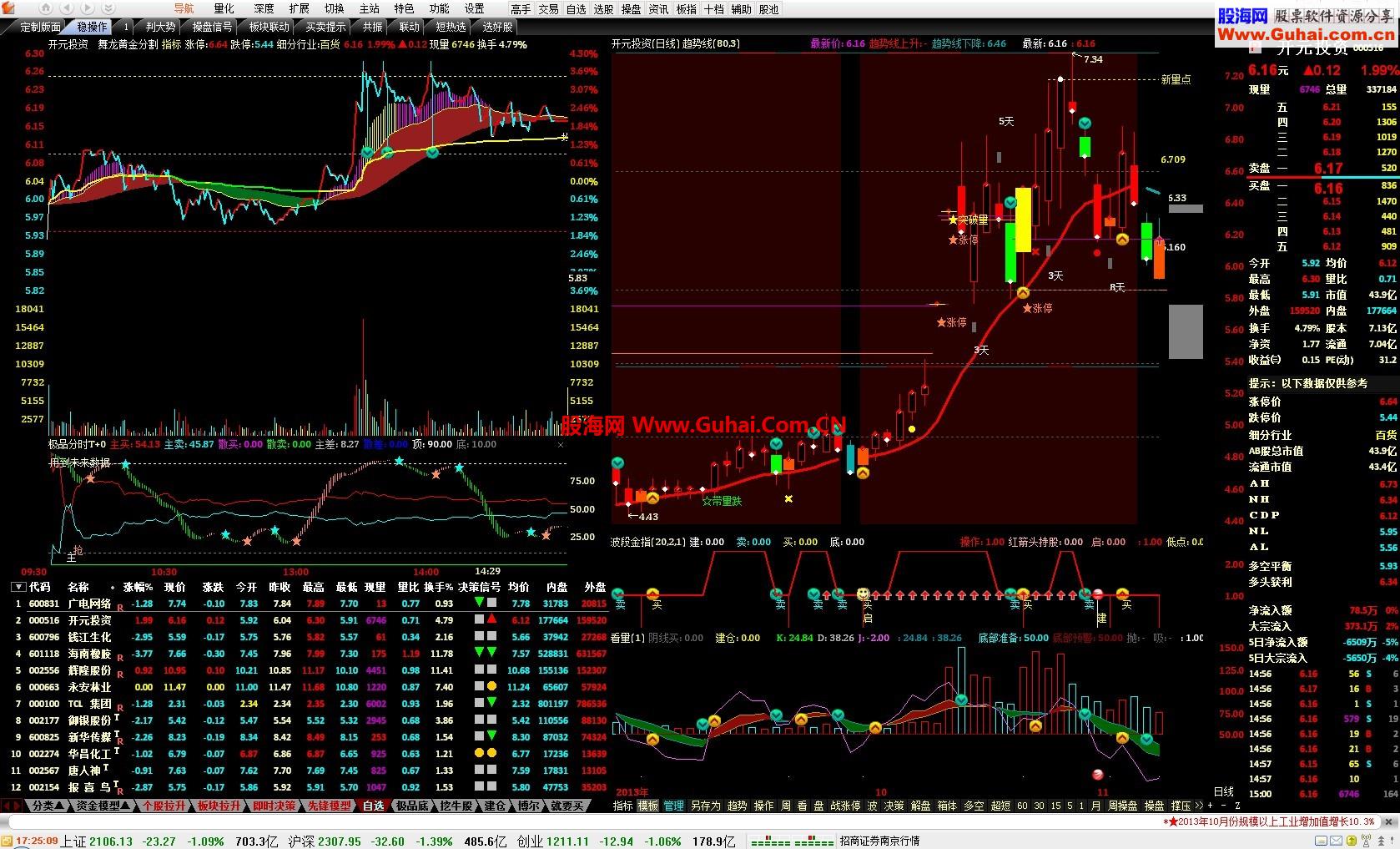Toggle the 战涨停 indicator in chart toolbar
The width and height of the screenshot is (1400, 849).
click(x=844, y=806)
